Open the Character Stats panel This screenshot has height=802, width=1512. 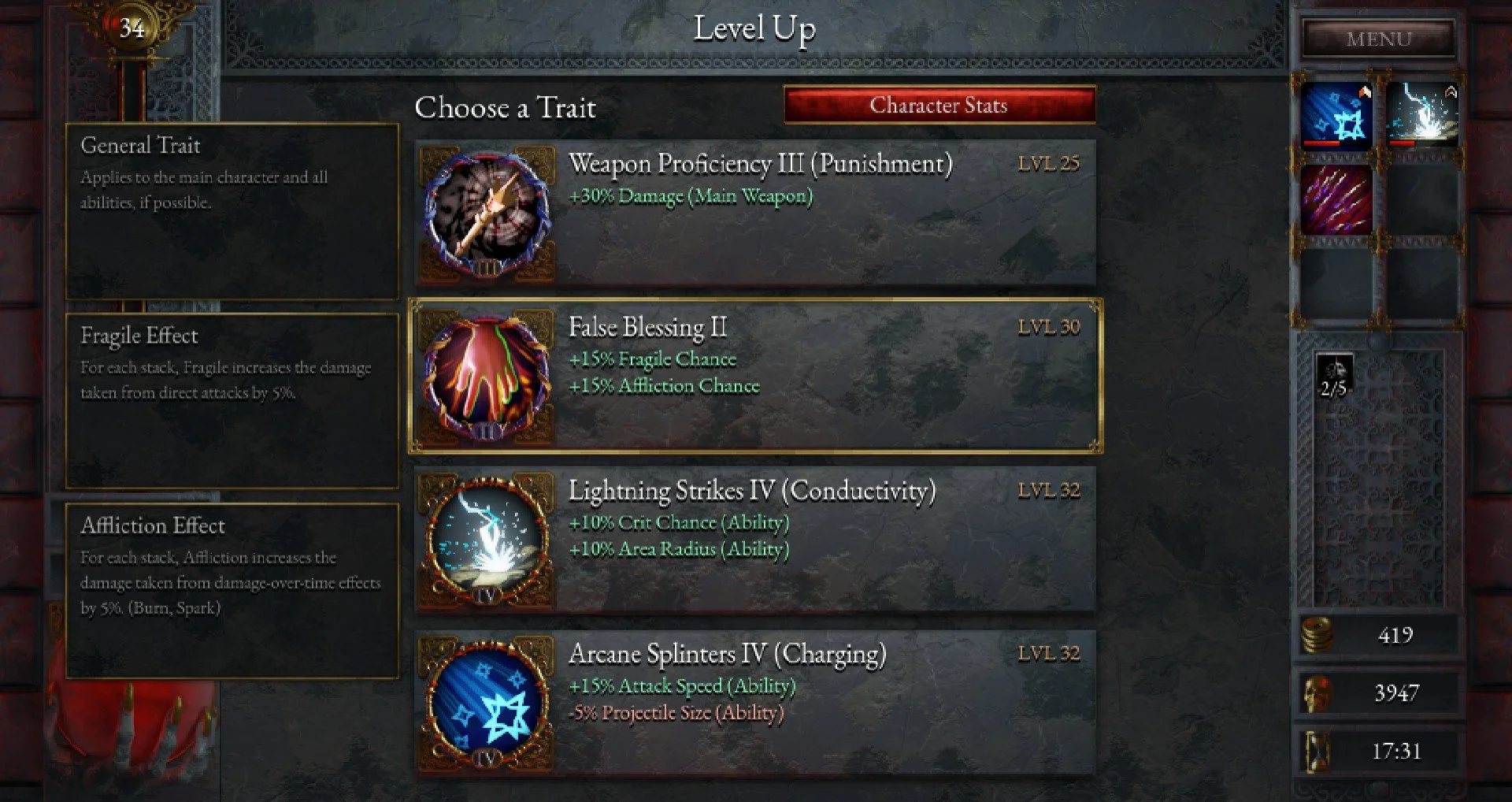[939, 105]
